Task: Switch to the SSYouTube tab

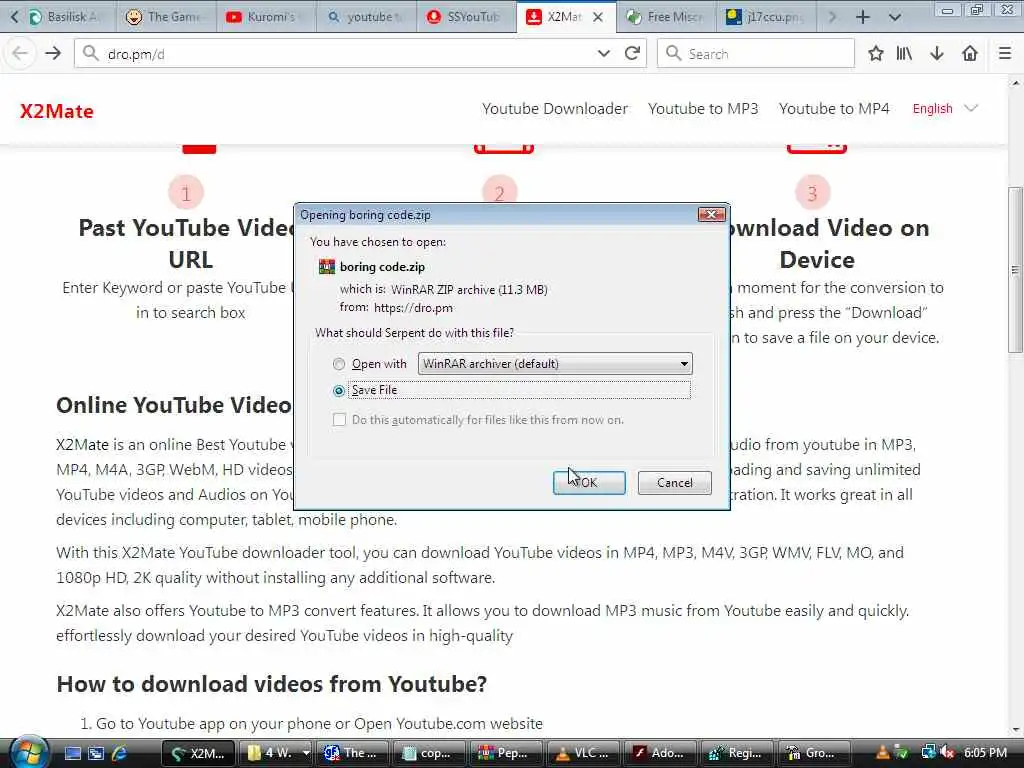Action: click(465, 17)
